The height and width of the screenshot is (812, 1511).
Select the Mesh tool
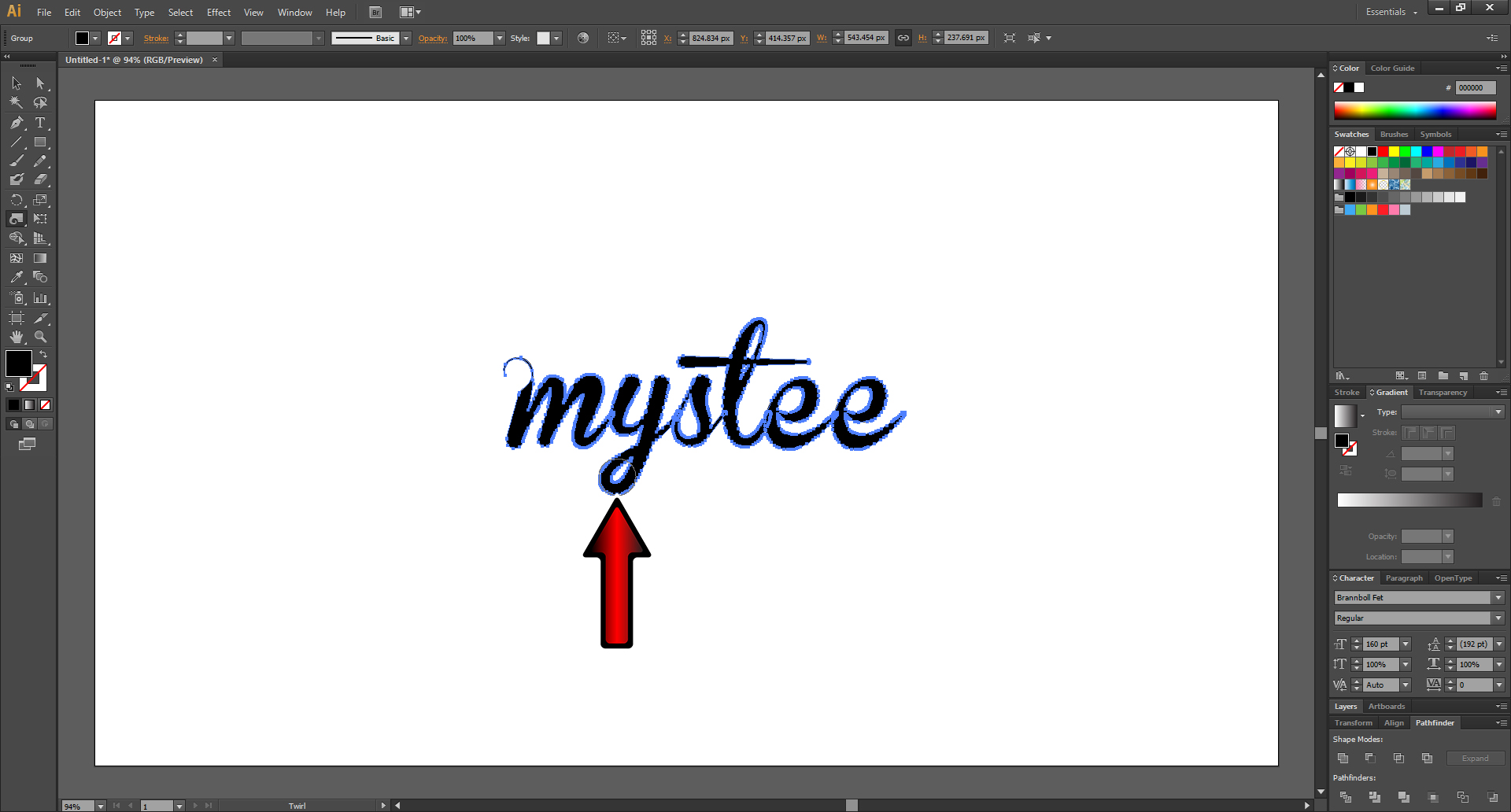coord(17,258)
